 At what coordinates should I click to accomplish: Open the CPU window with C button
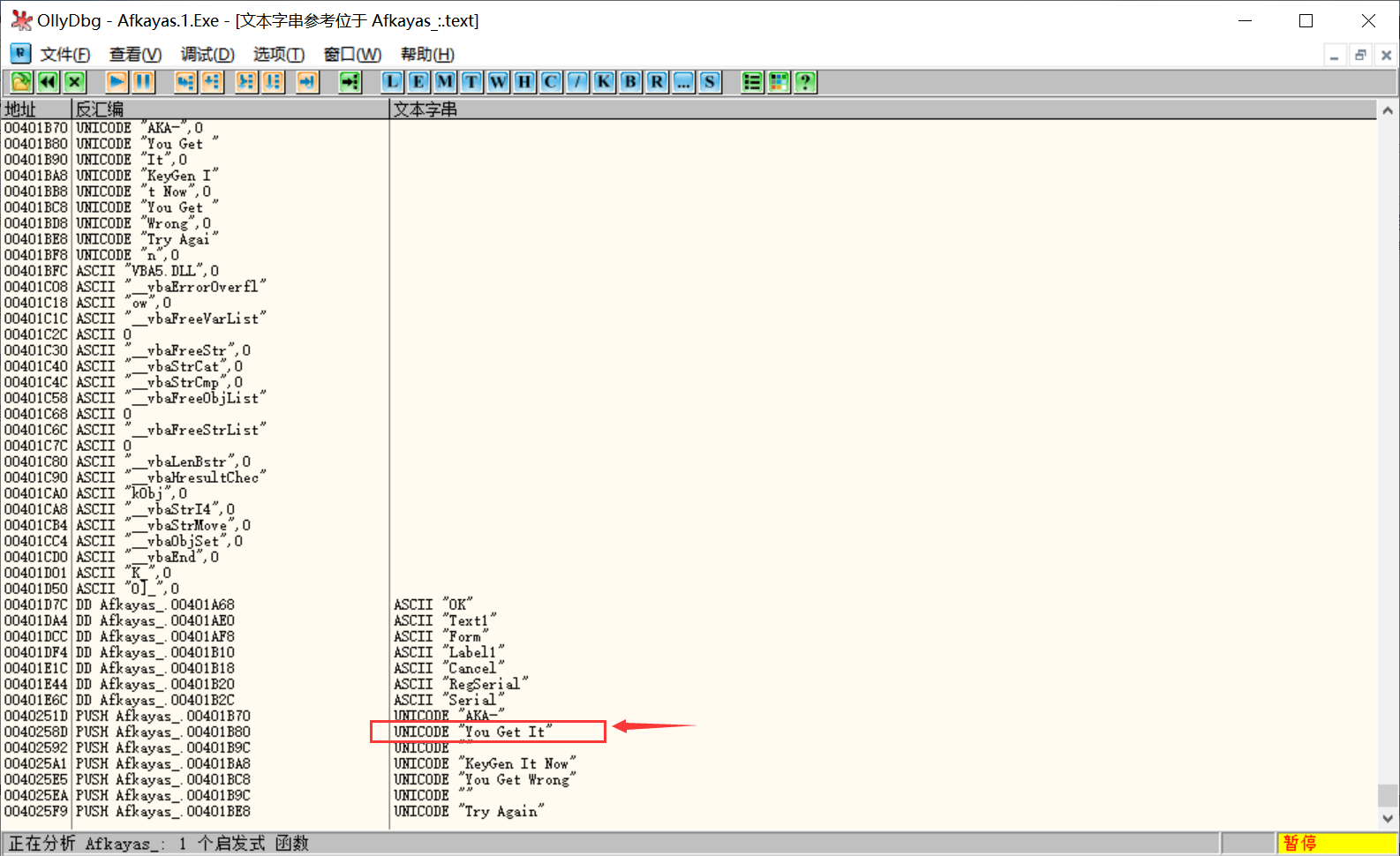(551, 82)
